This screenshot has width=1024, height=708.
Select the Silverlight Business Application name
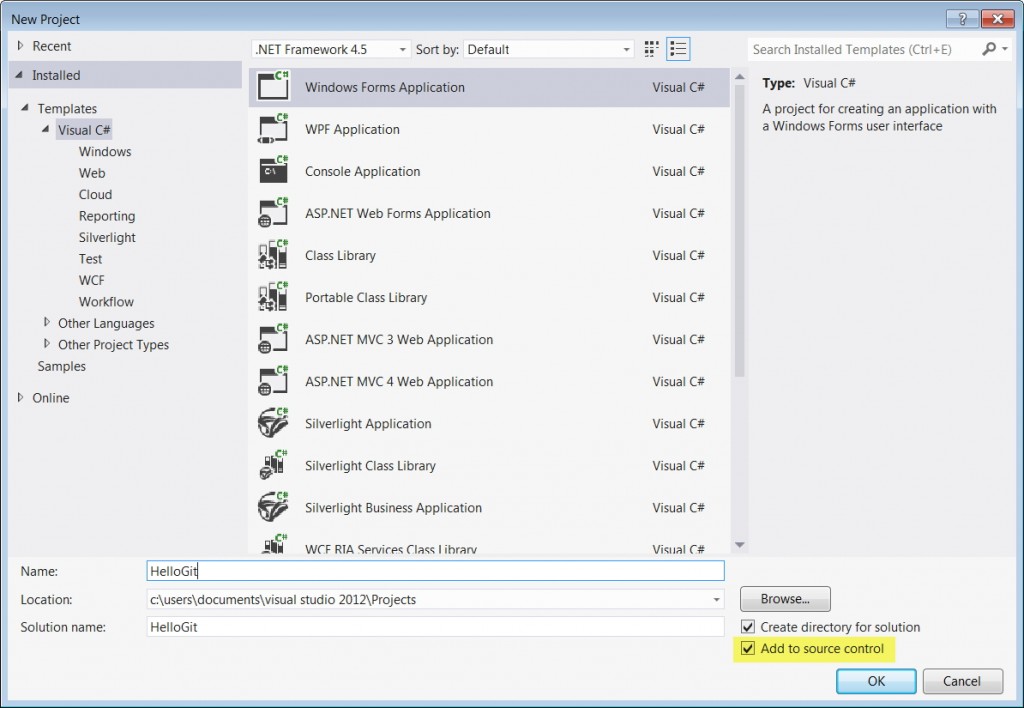393,508
